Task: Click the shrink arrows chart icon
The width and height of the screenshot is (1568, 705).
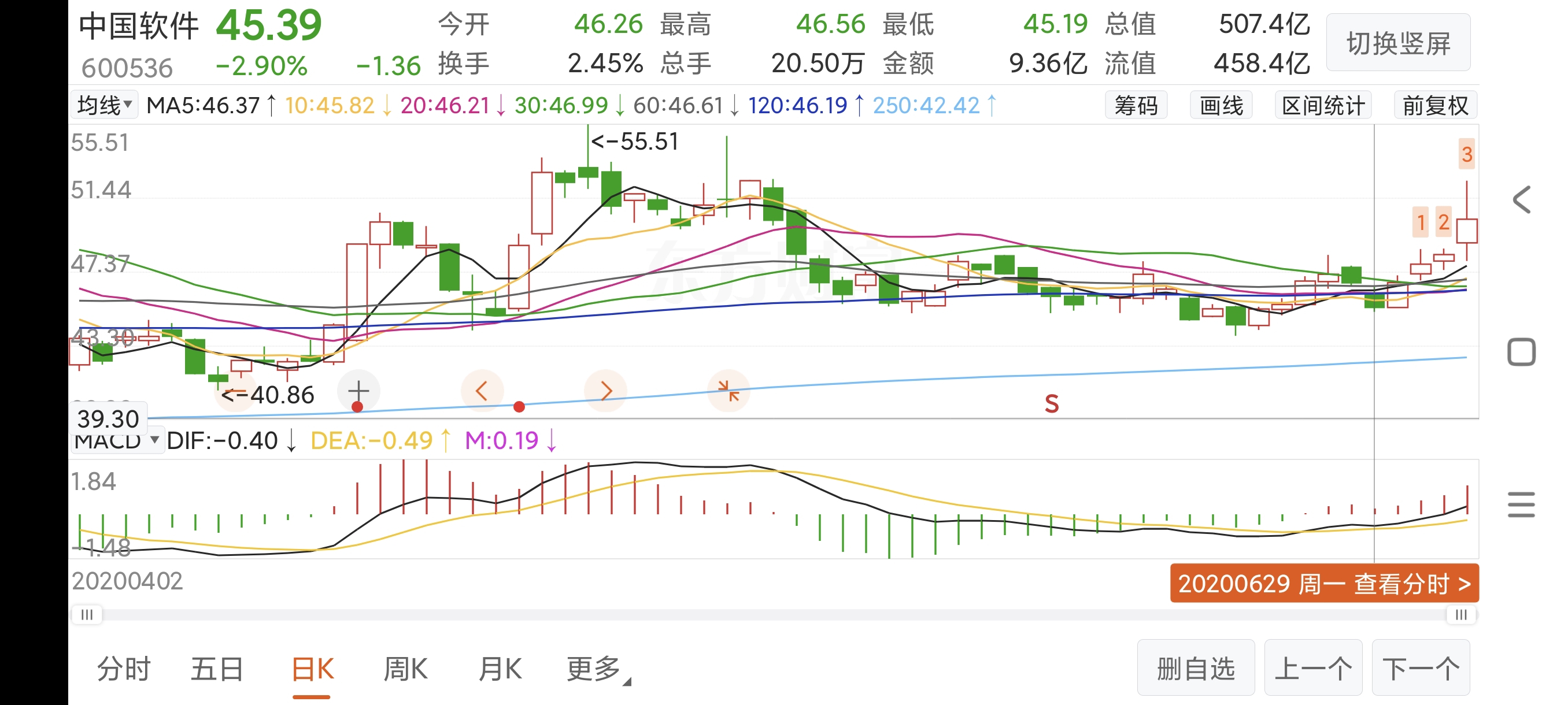Action: point(728,391)
